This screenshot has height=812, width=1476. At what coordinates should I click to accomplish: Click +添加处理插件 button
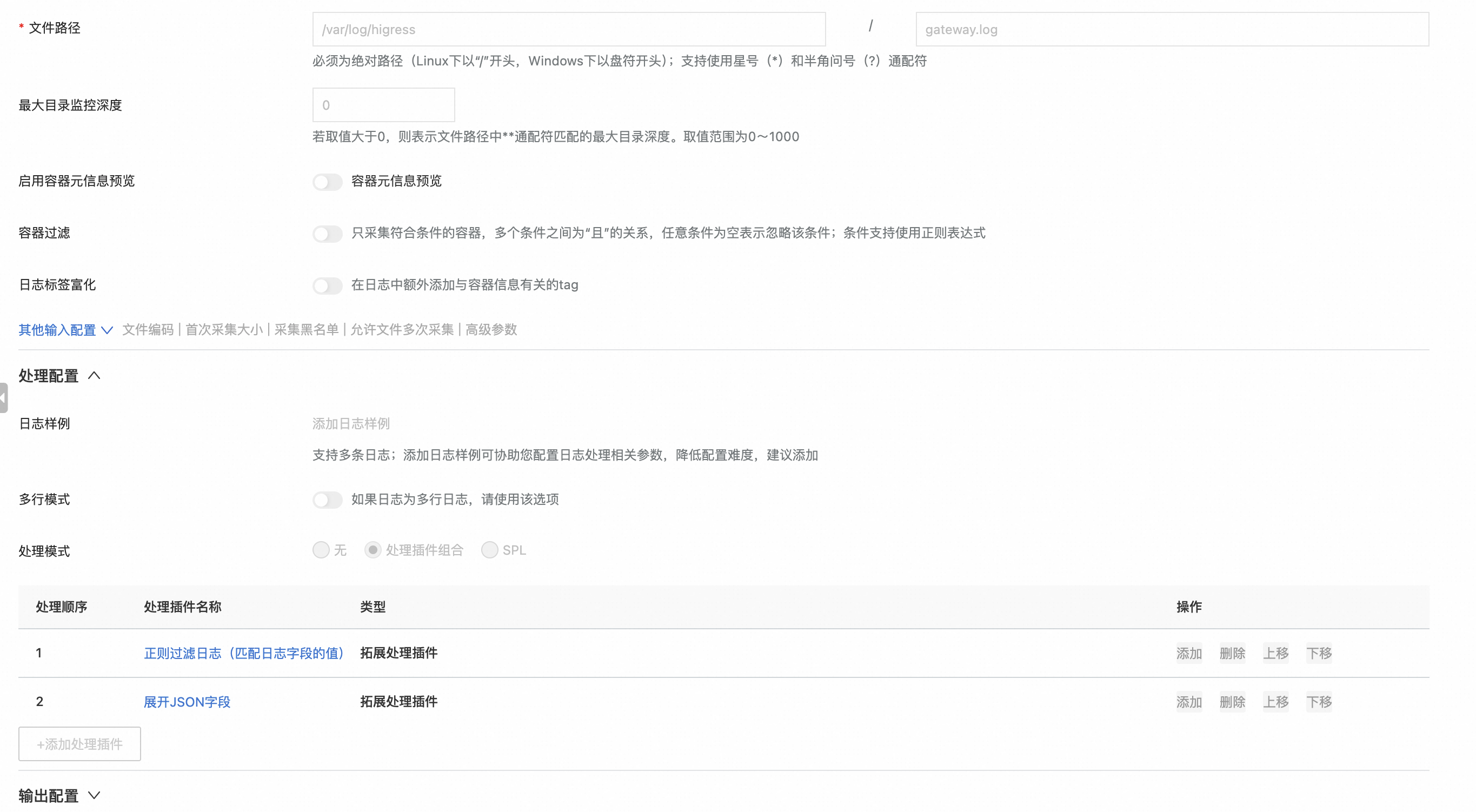(79, 744)
